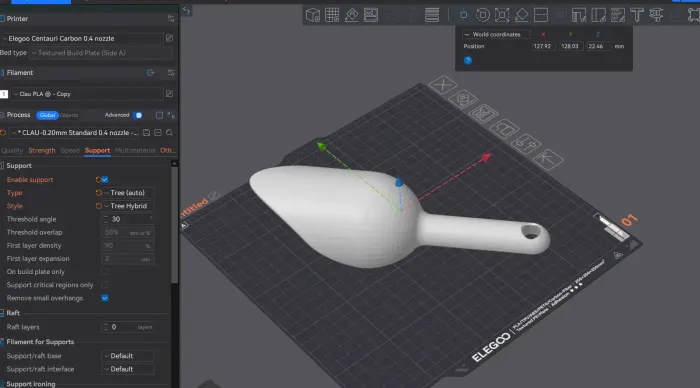Select the Lay on face tool
This screenshot has height=388, width=700.
coord(521,15)
